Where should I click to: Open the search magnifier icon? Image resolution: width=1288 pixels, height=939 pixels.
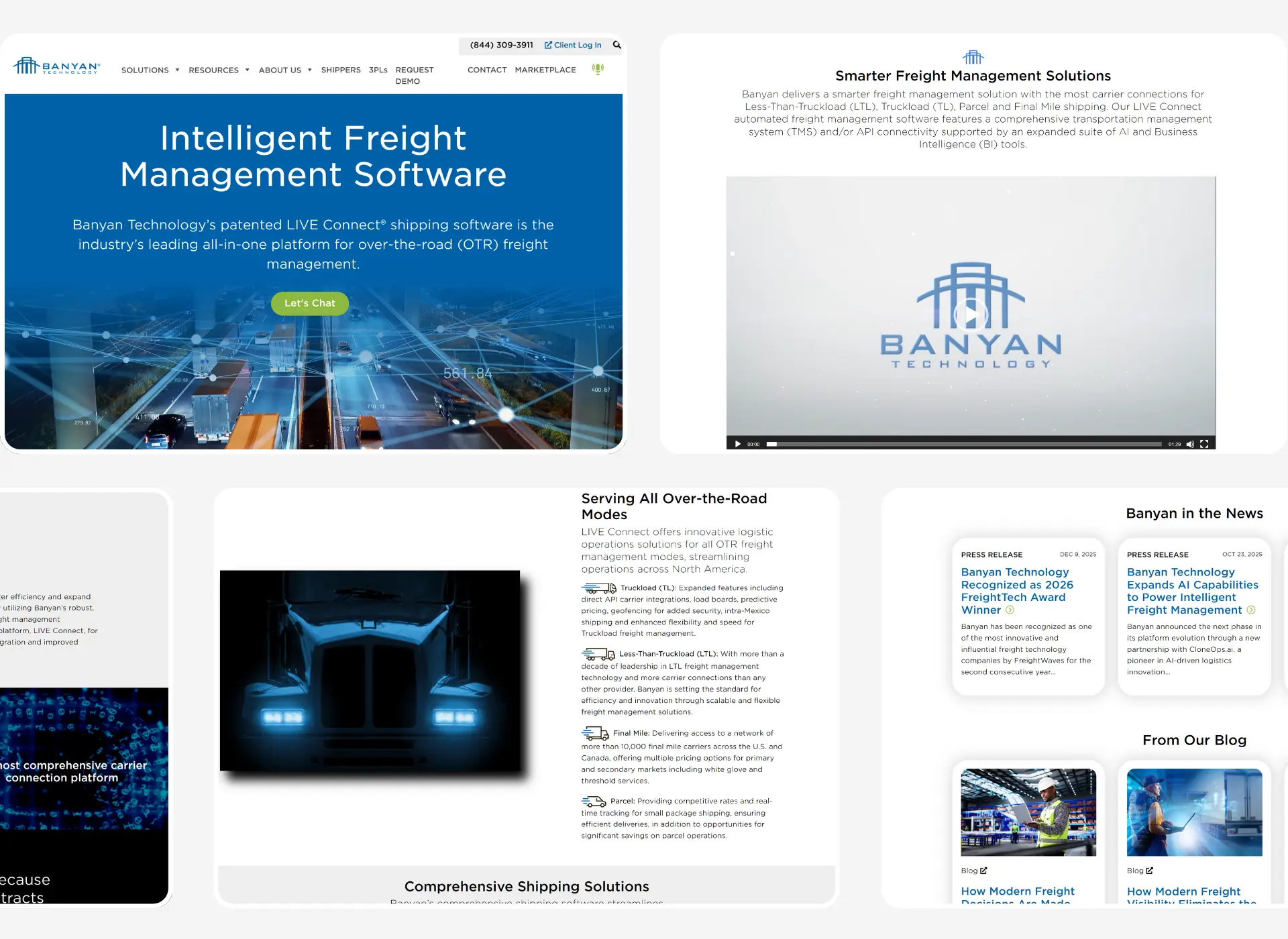(616, 45)
